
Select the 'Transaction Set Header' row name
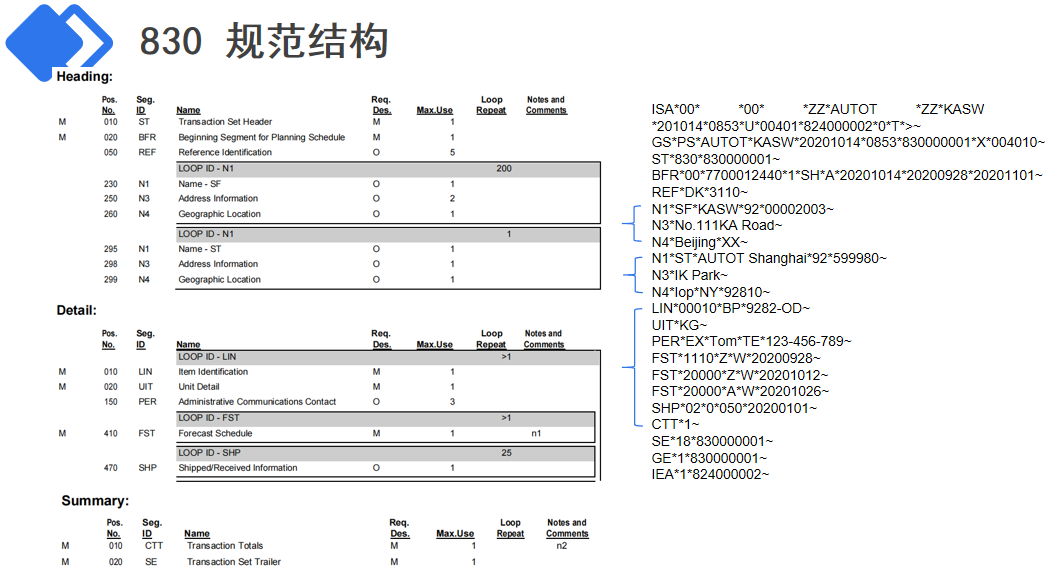click(x=225, y=122)
